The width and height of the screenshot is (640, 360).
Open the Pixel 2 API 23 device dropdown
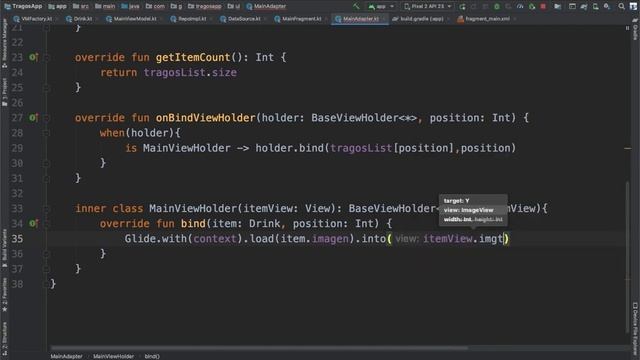pyautogui.click(x=428, y=6)
